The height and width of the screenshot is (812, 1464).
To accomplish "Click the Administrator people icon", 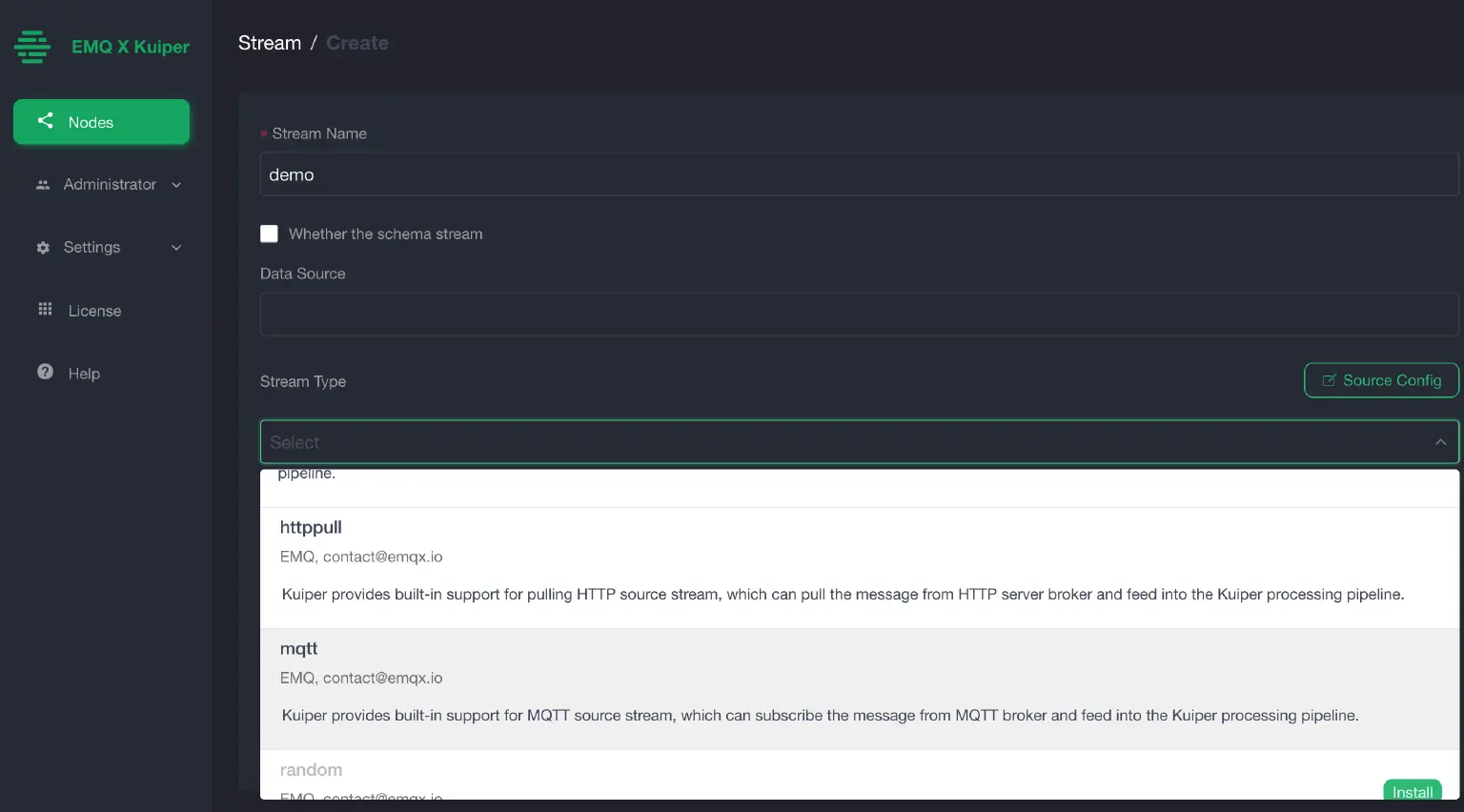I will click(43, 185).
